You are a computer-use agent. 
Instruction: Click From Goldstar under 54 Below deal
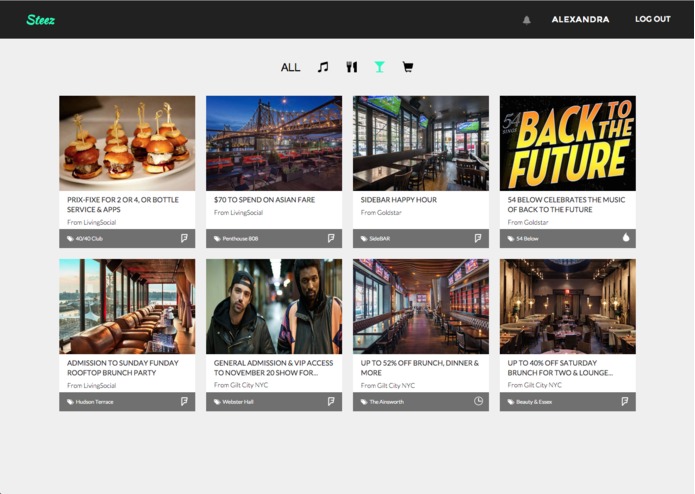[x=528, y=222]
